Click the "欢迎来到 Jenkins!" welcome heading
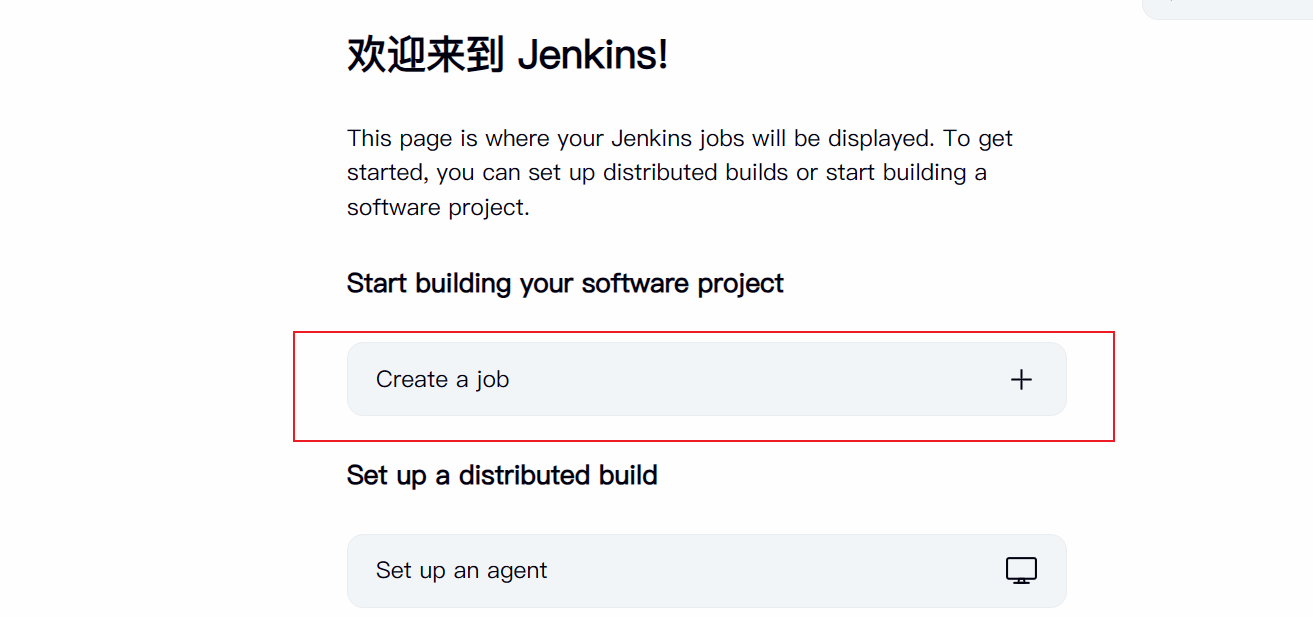1313x617 pixels. 507,55
